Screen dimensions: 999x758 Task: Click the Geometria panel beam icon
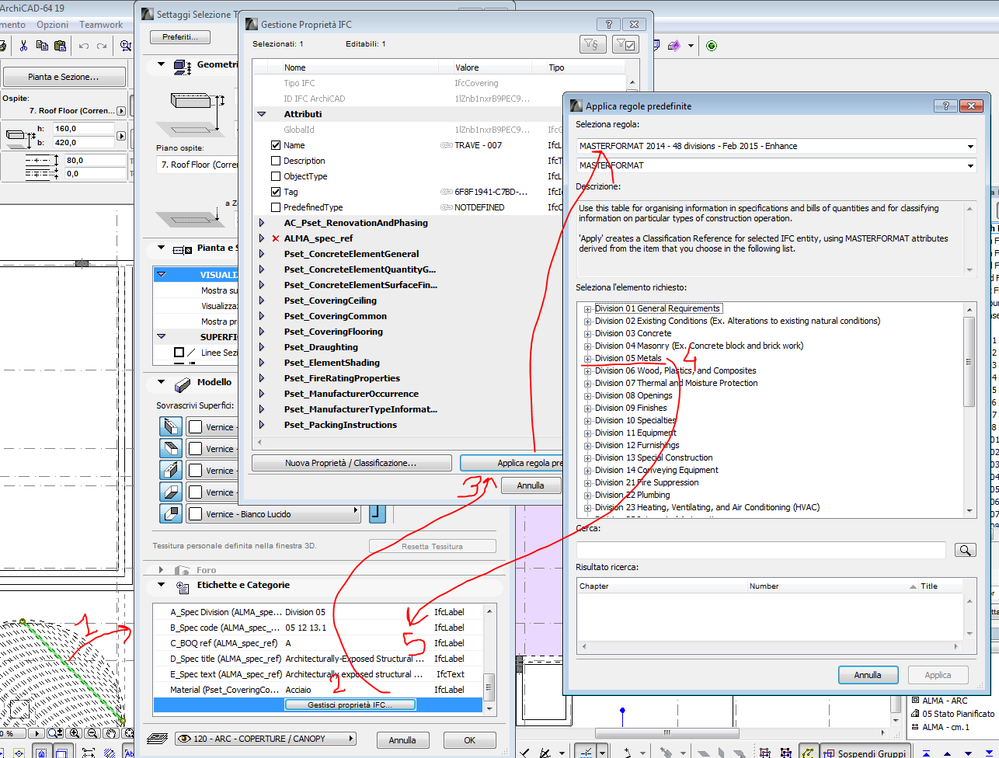[182, 66]
